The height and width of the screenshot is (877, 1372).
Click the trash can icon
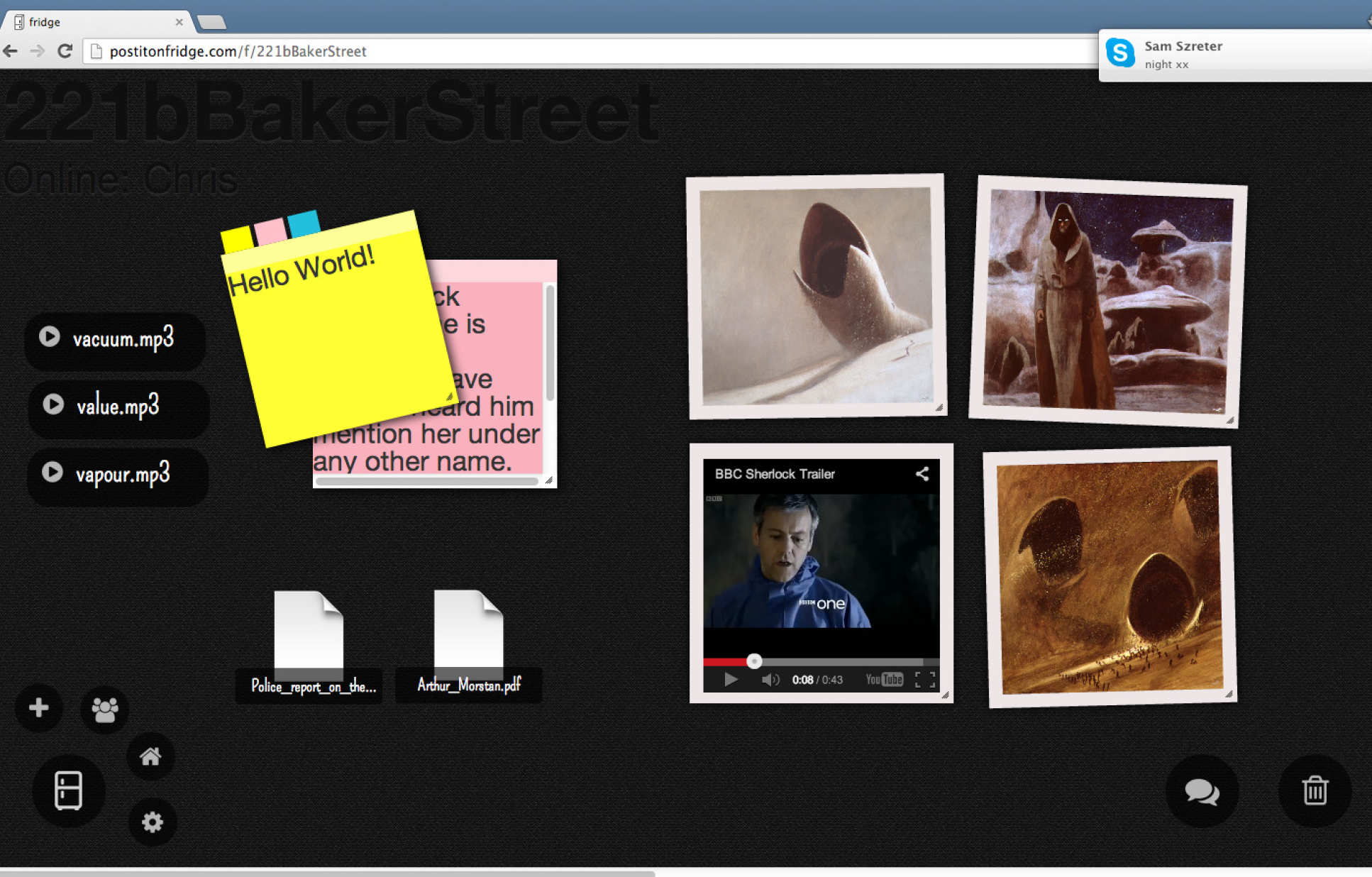click(x=1315, y=790)
